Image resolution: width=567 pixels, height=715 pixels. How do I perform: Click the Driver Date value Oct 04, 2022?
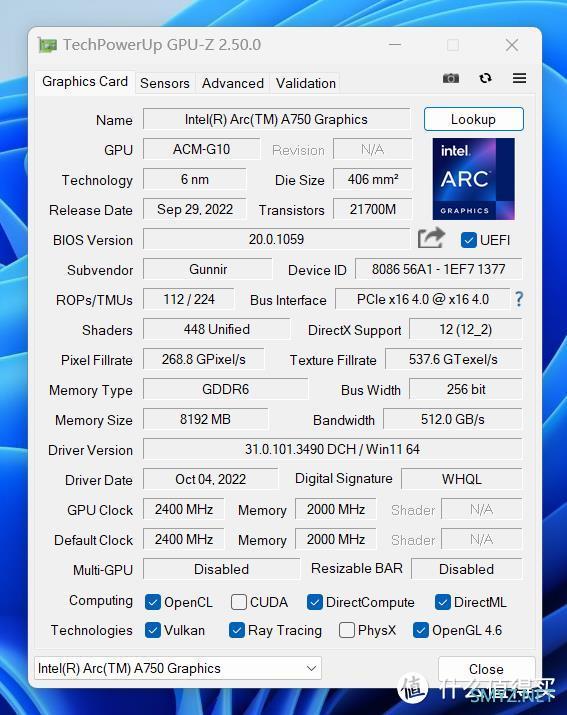pyautogui.click(x=210, y=479)
